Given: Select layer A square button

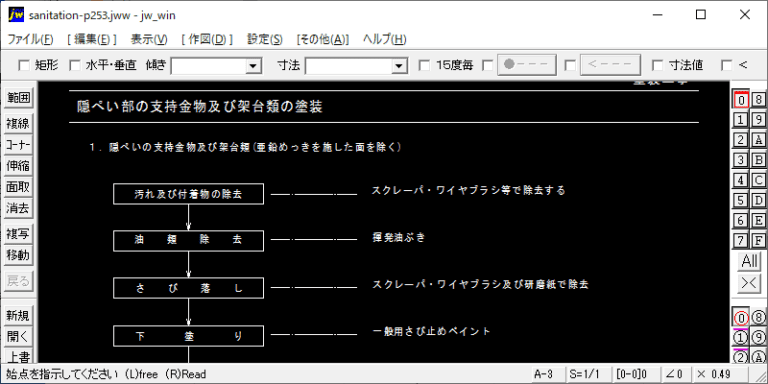Looking at the screenshot, I should [759, 140].
